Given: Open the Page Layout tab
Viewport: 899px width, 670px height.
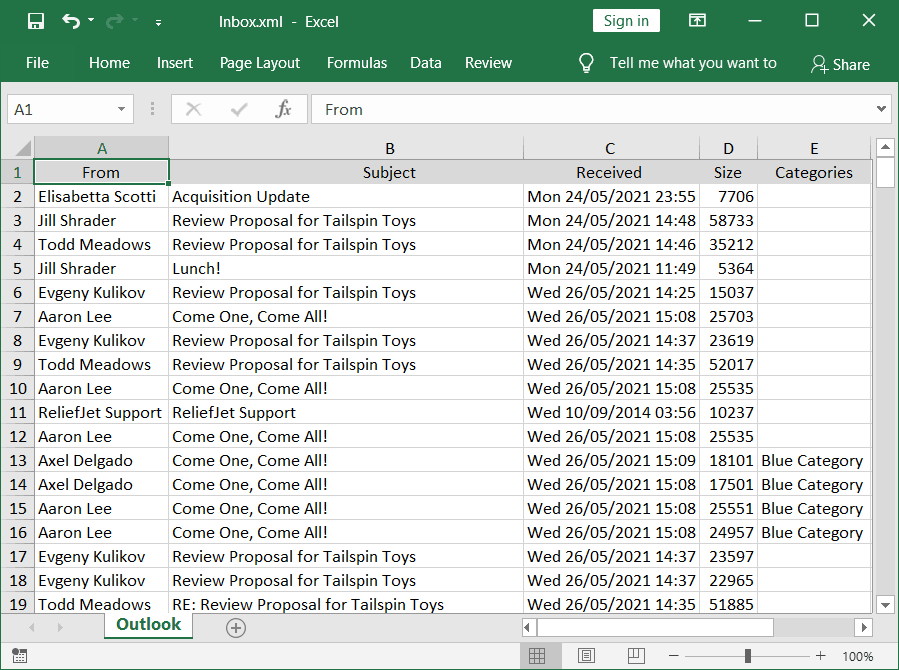Looking at the screenshot, I should point(260,63).
